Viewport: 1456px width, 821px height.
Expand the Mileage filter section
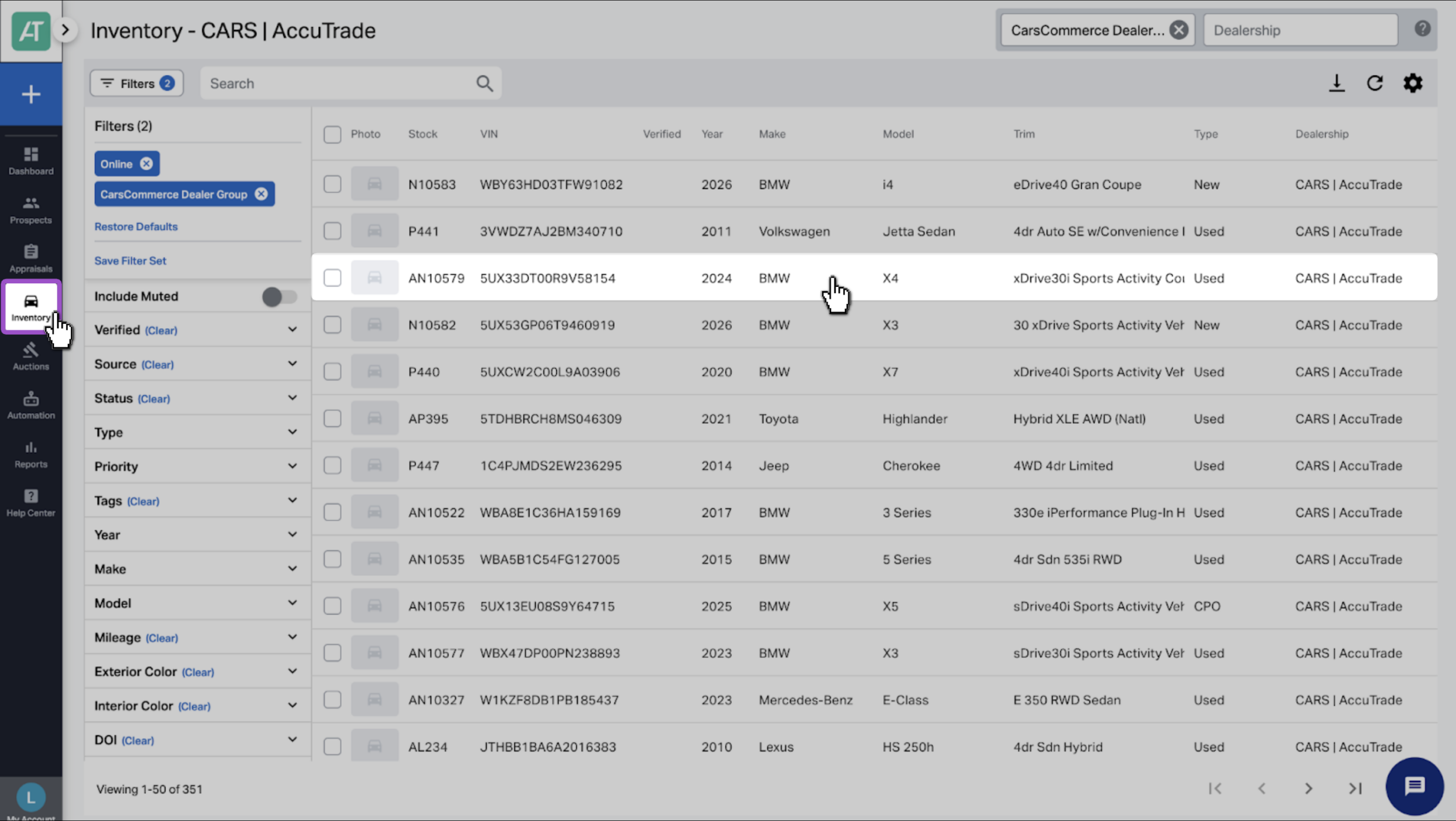pyautogui.click(x=292, y=637)
